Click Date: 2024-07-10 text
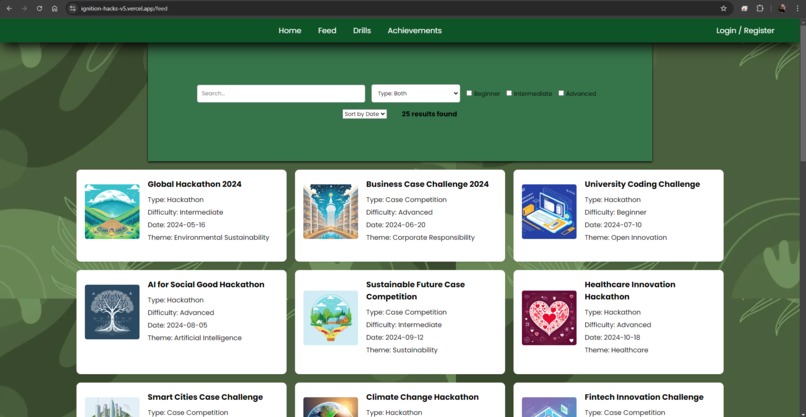Image resolution: width=806 pixels, height=417 pixels. 613,225
